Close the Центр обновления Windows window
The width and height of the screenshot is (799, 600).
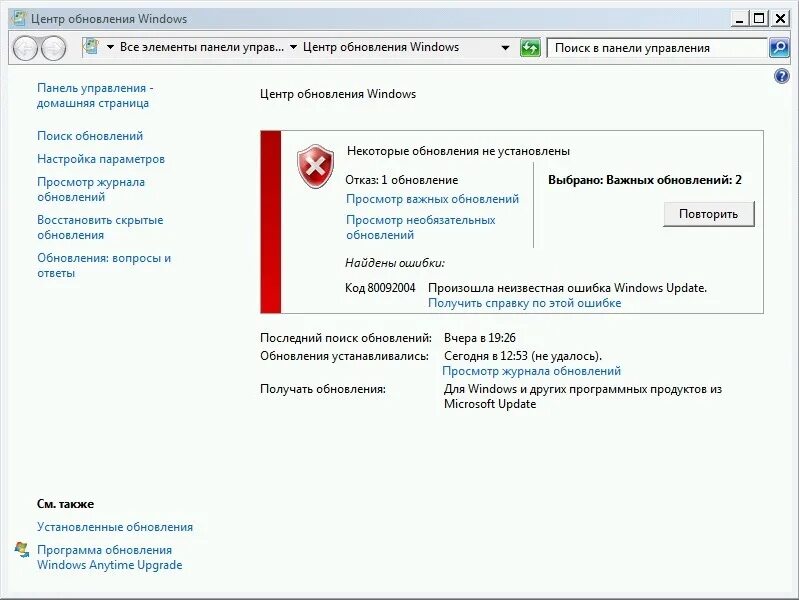pos(780,19)
